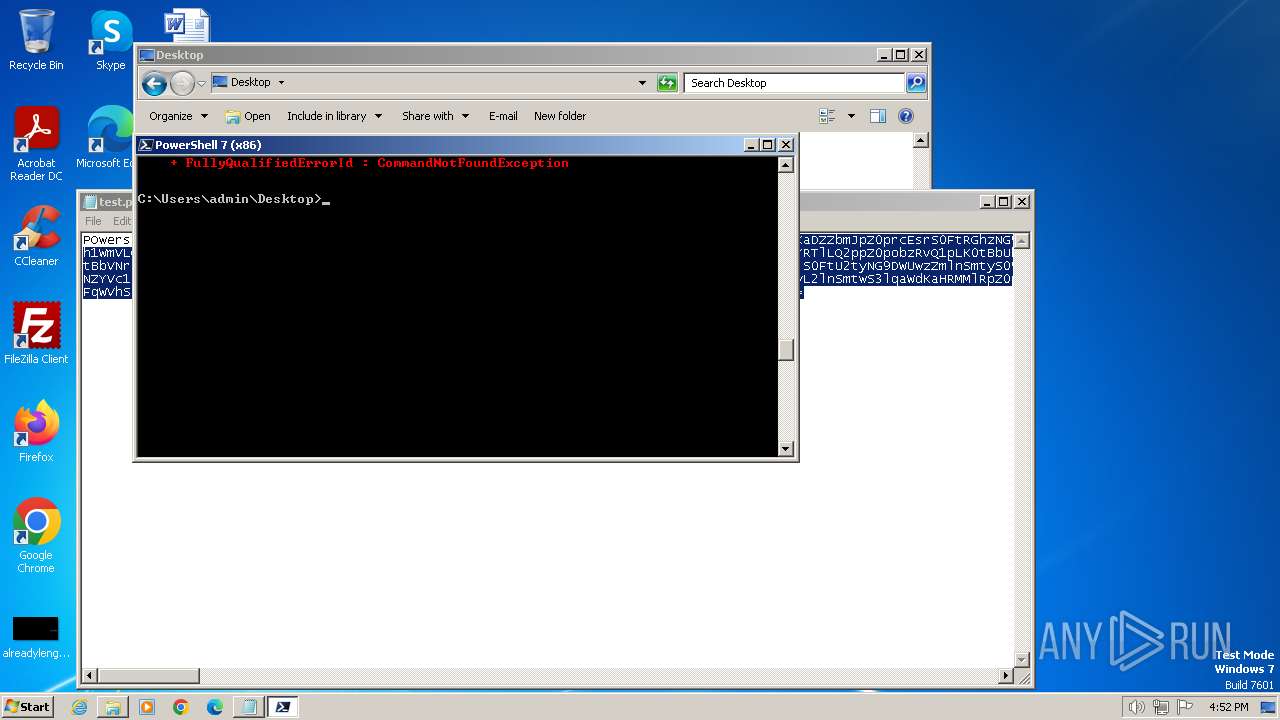Open the Start menu
The image size is (1280, 720).
28,707
